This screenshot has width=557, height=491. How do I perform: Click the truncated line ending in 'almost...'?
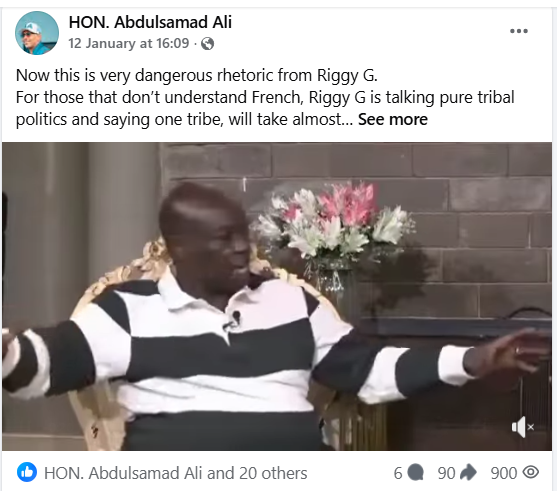pos(184,119)
